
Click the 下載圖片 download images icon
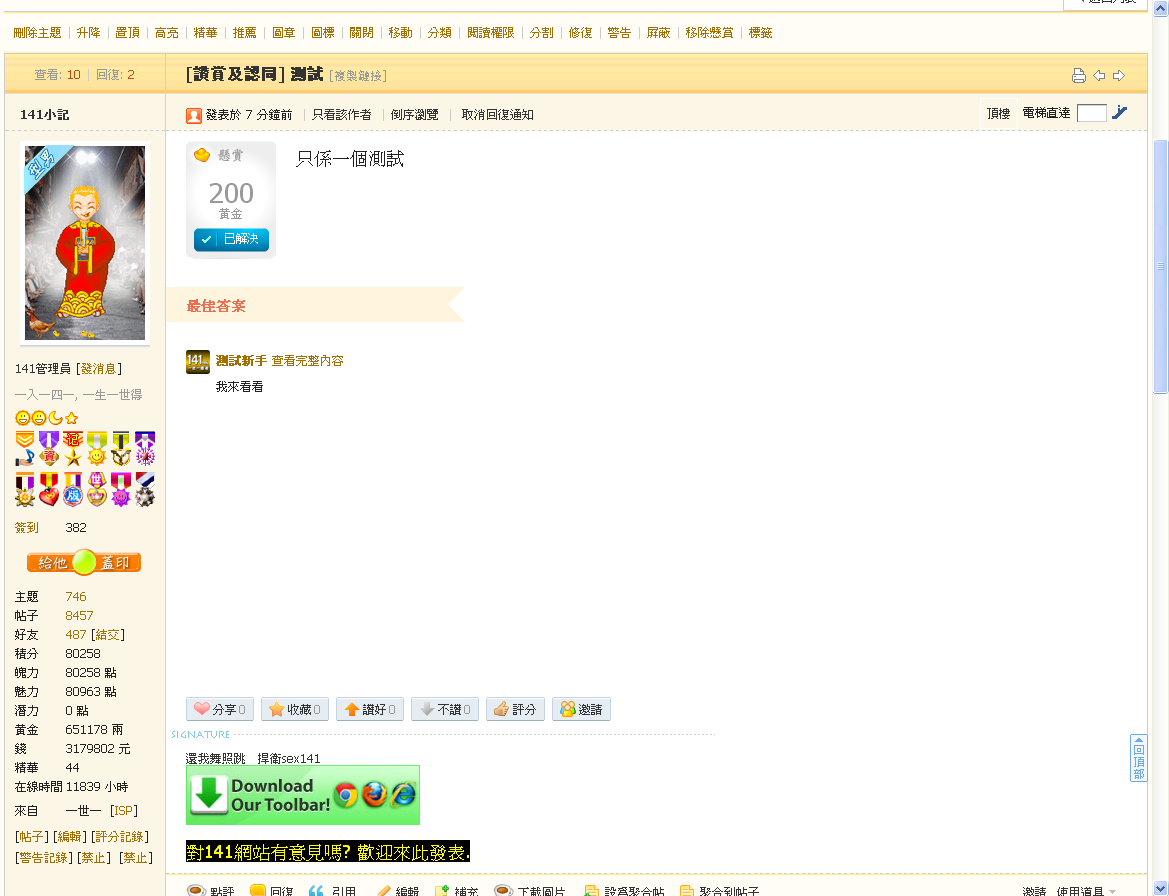[504, 890]
